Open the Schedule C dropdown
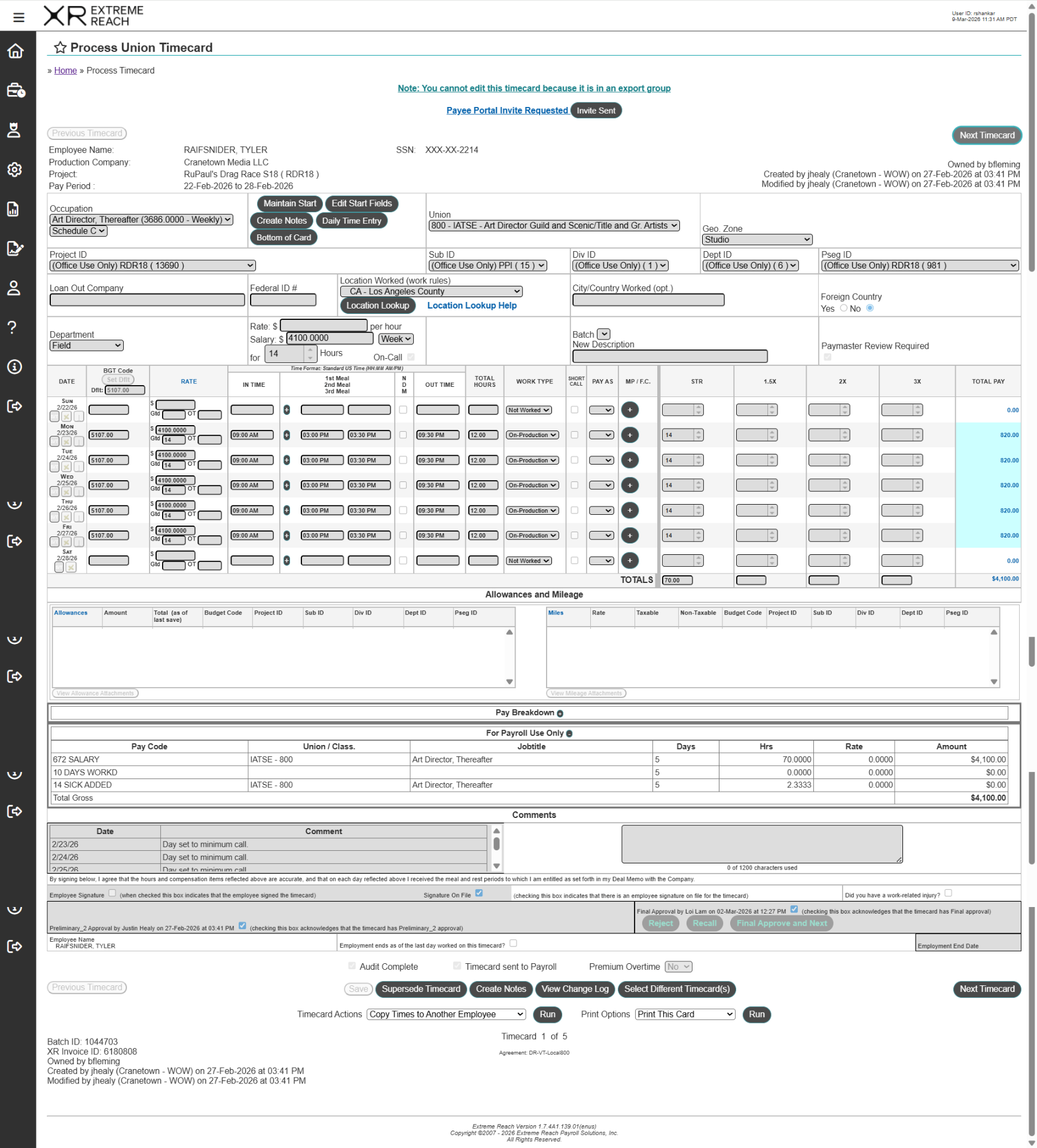 78,231
